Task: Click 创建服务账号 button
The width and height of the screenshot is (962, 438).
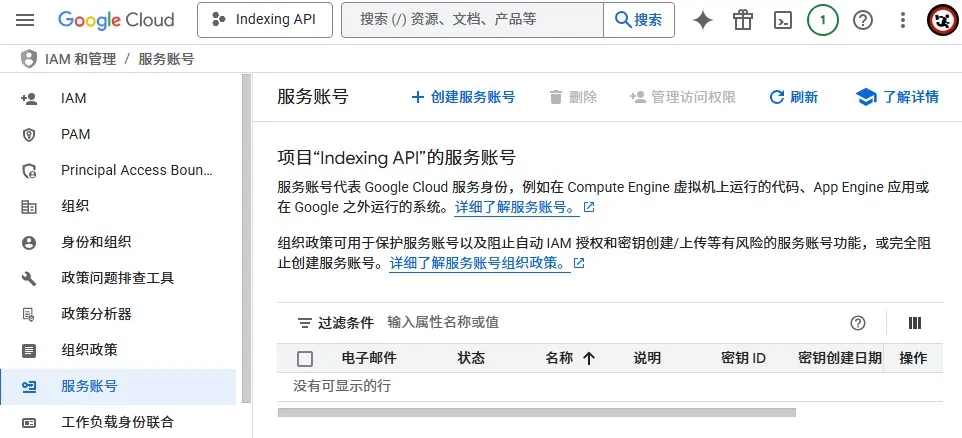Action: pyautogui.click(x=463, y=97)
